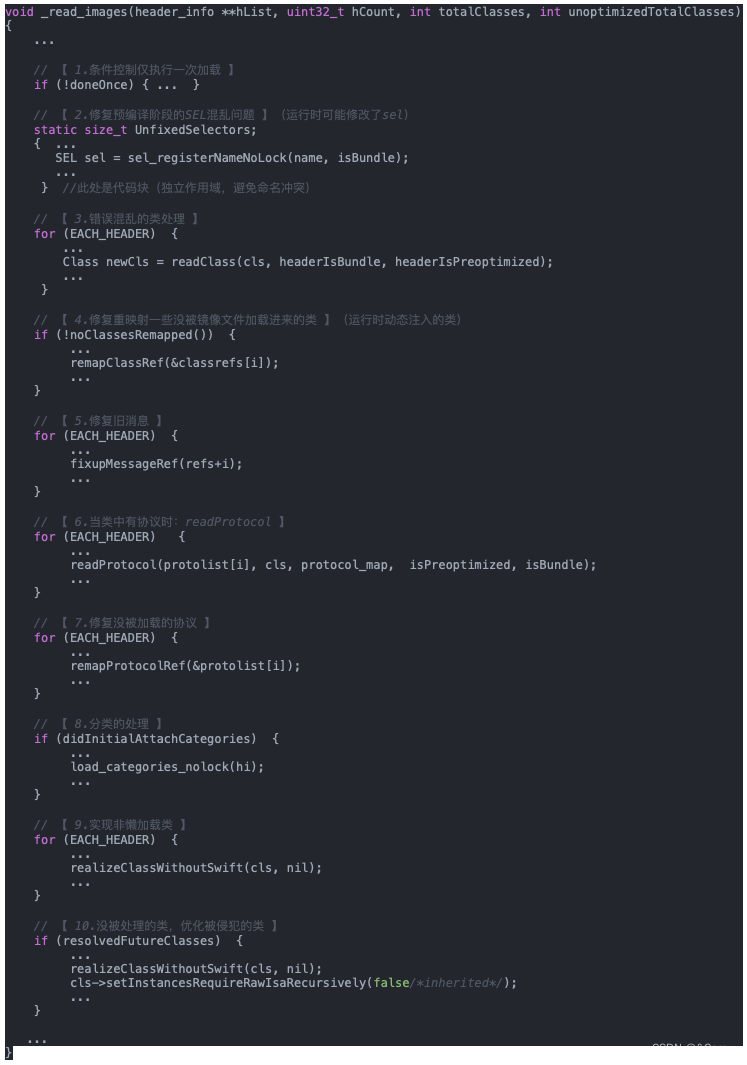Screen dimensions: 747x1065
Task: Click the false keyword argument
Action: 391,983
